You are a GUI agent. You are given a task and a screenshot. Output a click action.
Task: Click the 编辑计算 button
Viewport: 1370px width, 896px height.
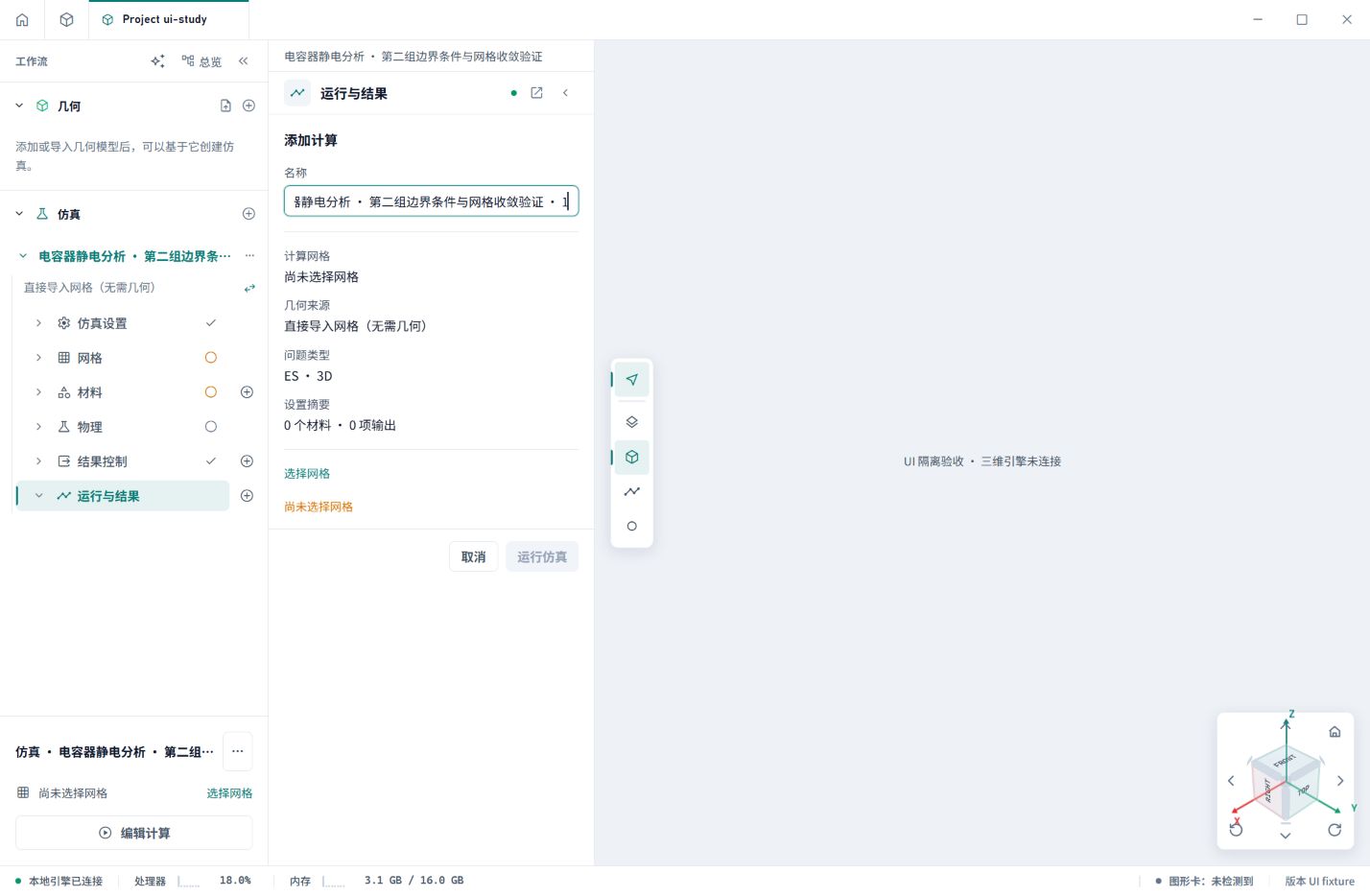134,833
